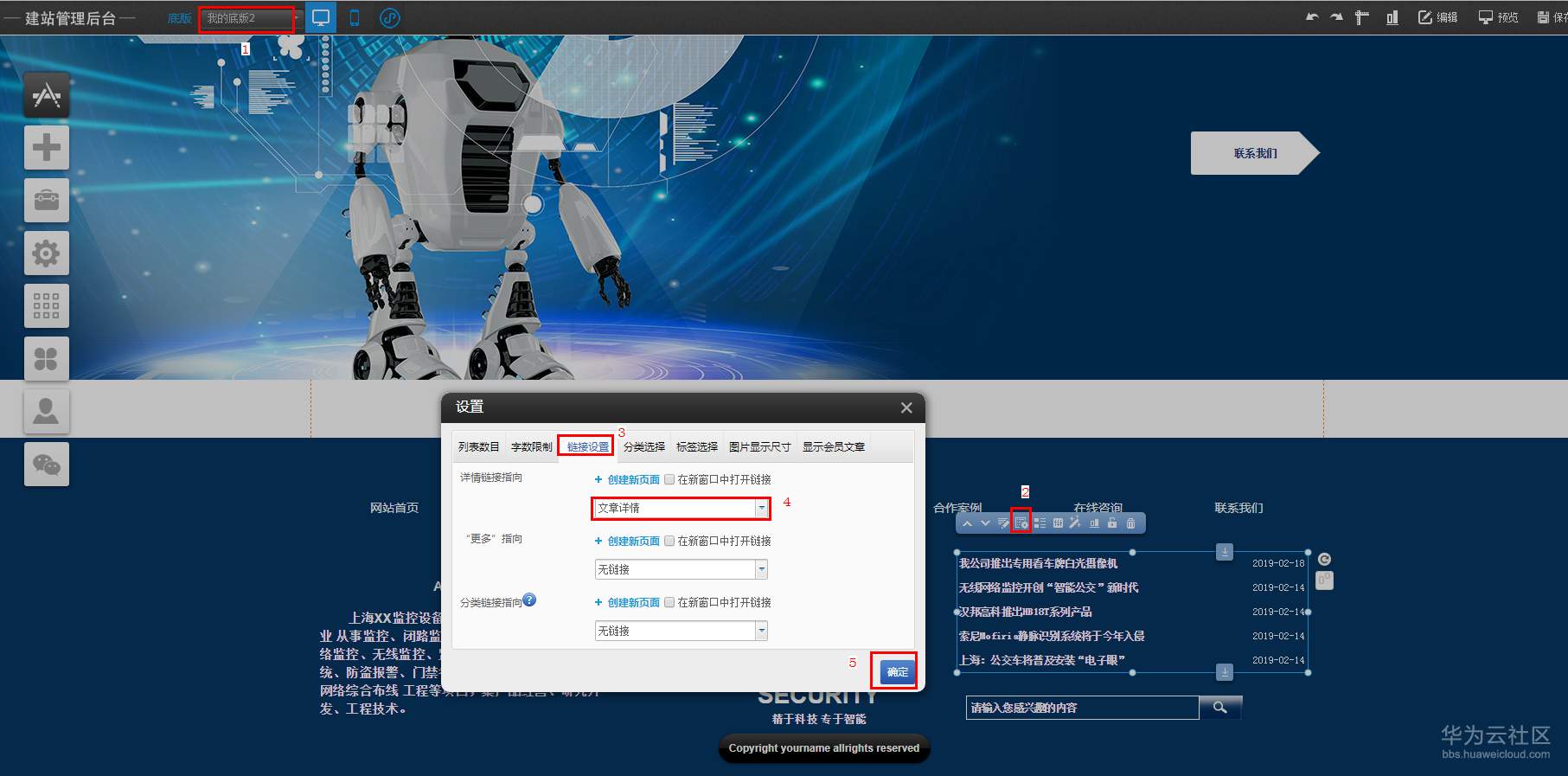Screen dimensions: 1568x776
Task: Open the four-leaf clover sidebar icon
Action: tap(47, 359)
